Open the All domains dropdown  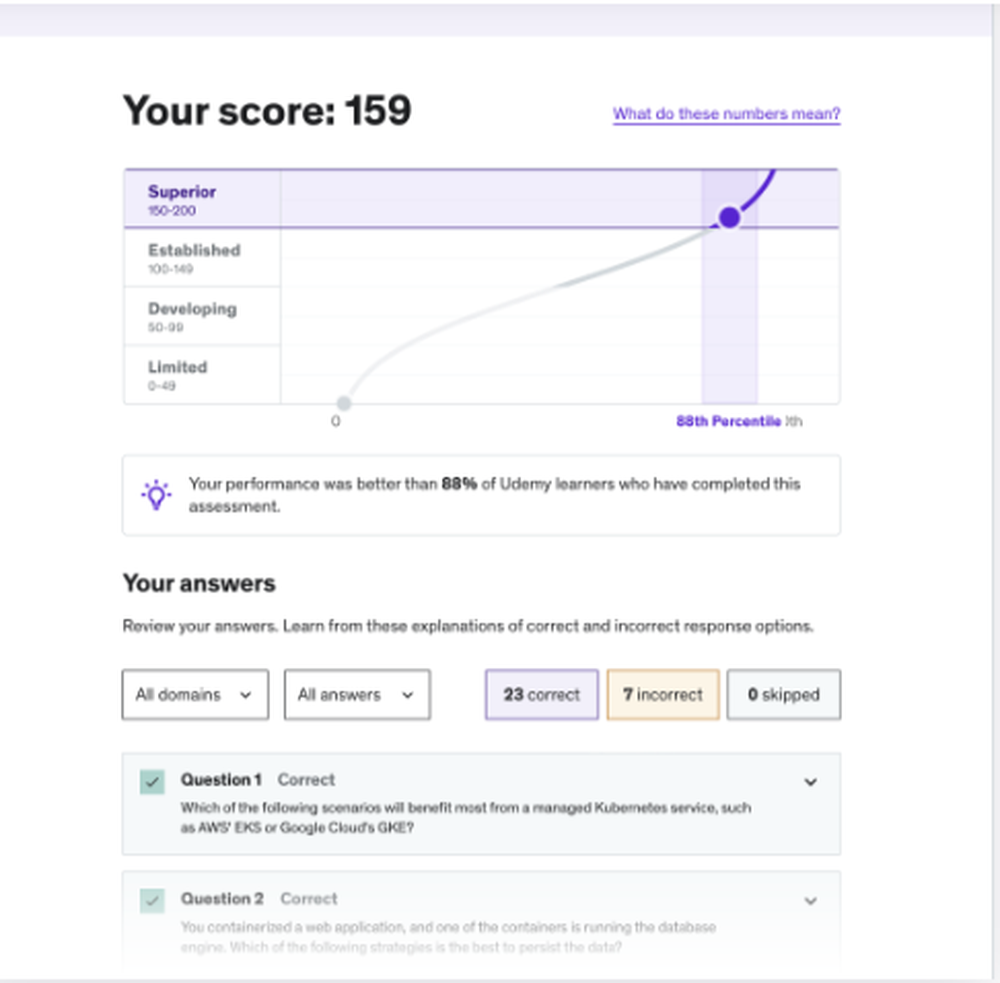195,694
